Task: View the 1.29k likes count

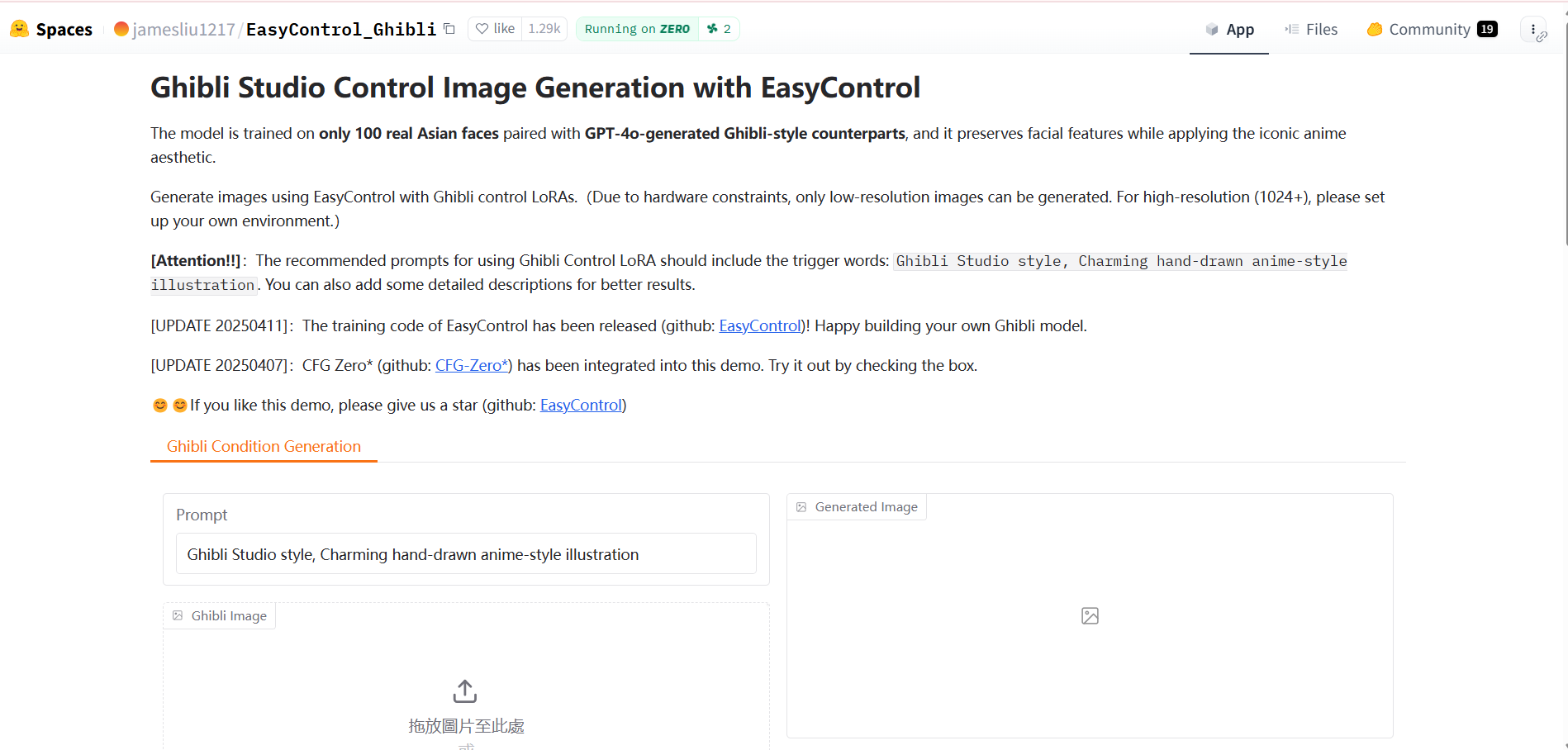Action: 544,29
